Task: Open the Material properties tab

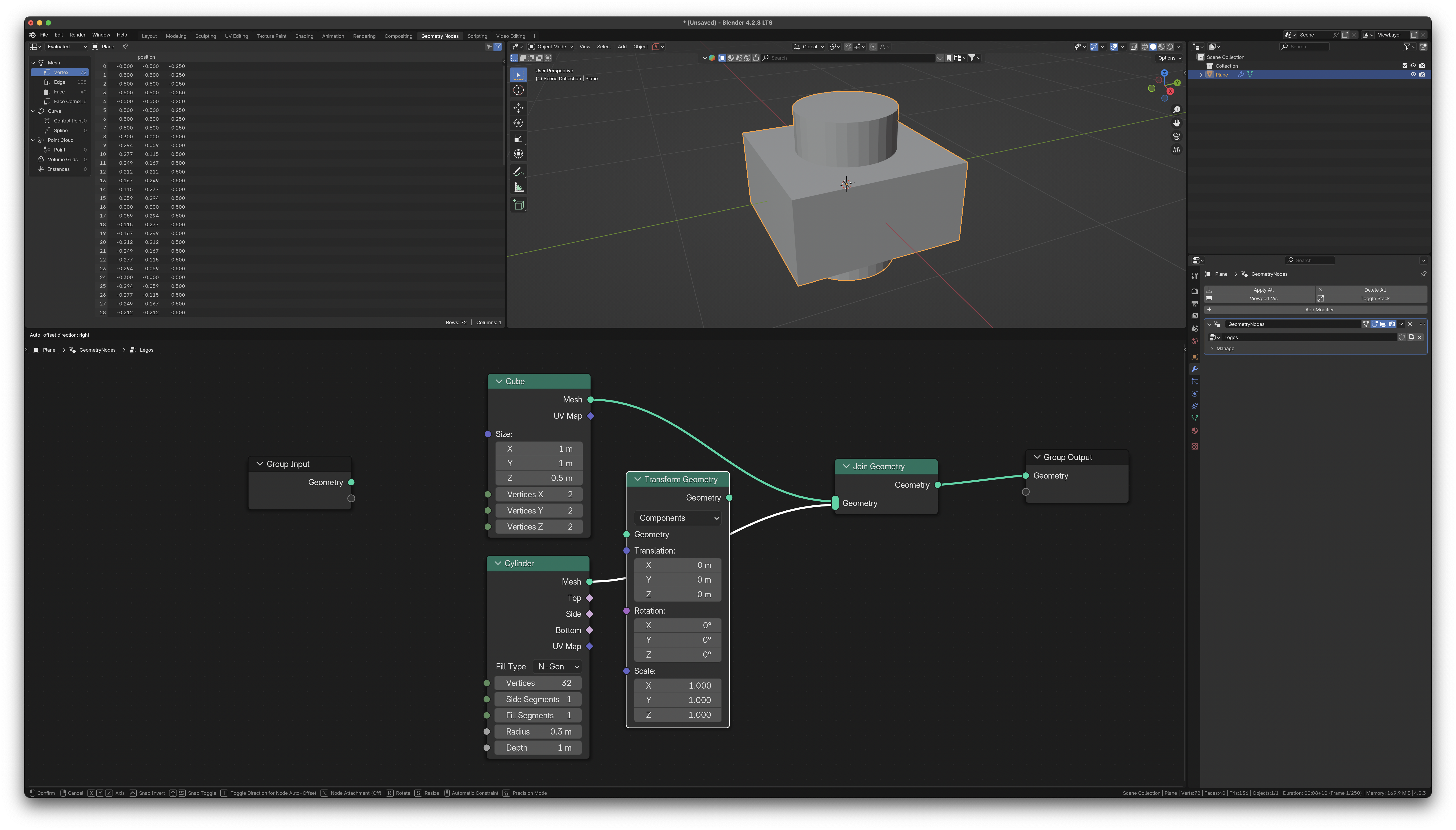Action: [x=1194, y=431]
